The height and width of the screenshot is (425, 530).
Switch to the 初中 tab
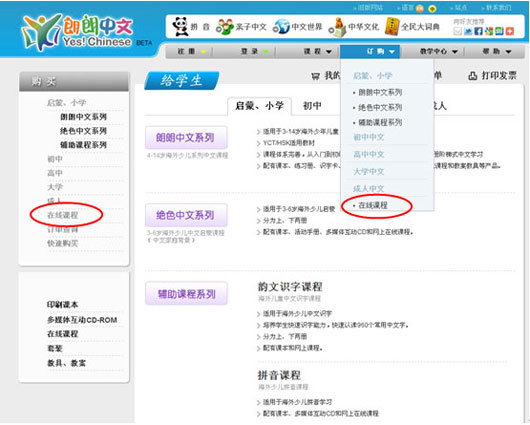coord(312,106)
